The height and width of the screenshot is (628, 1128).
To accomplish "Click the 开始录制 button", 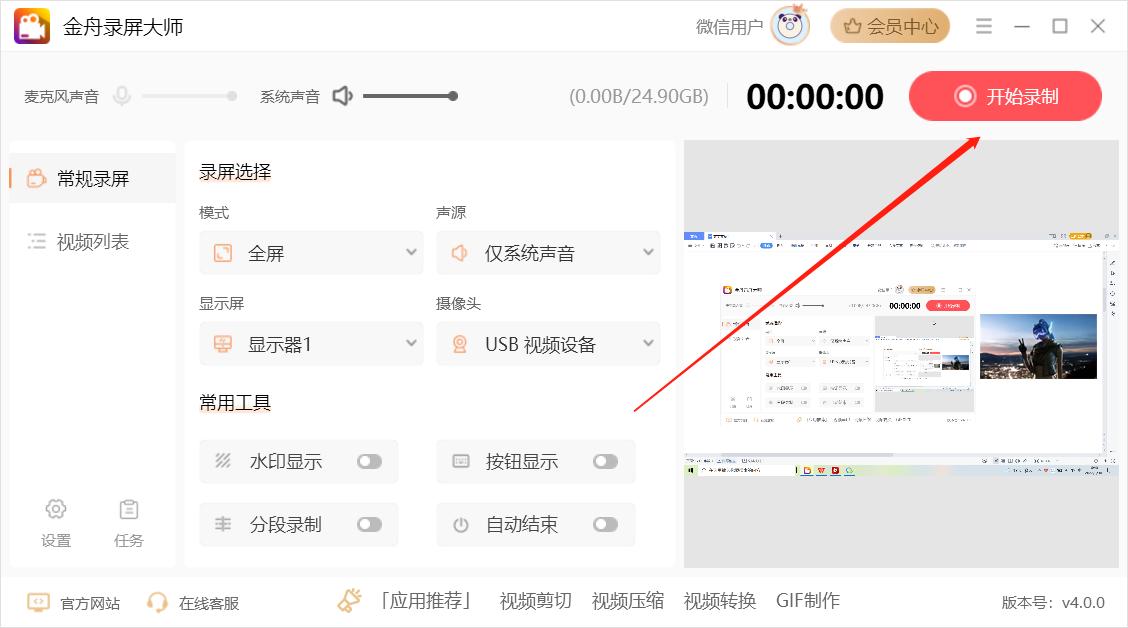I will pos(1004,96).
